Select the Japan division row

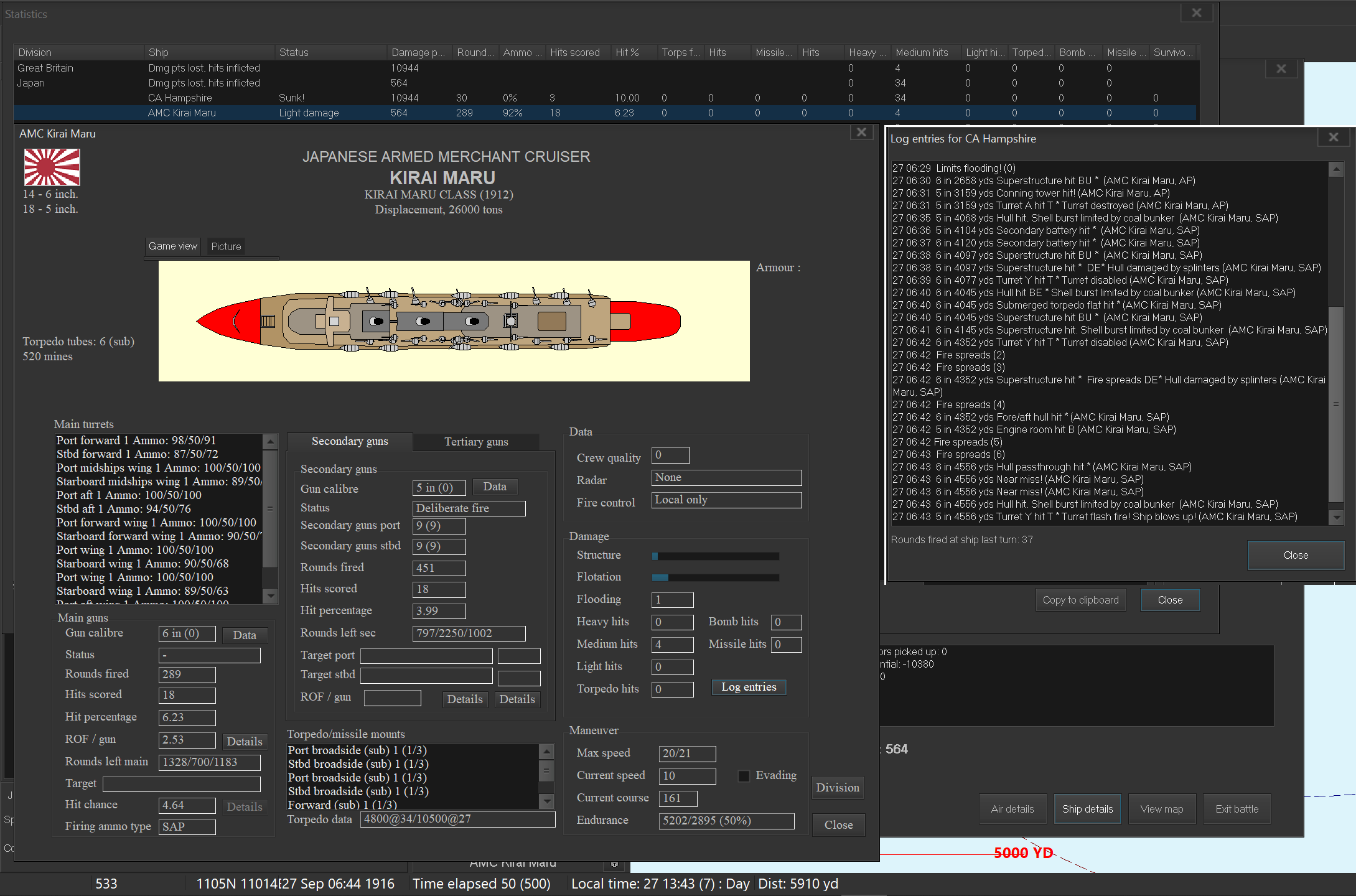[605, 83]
